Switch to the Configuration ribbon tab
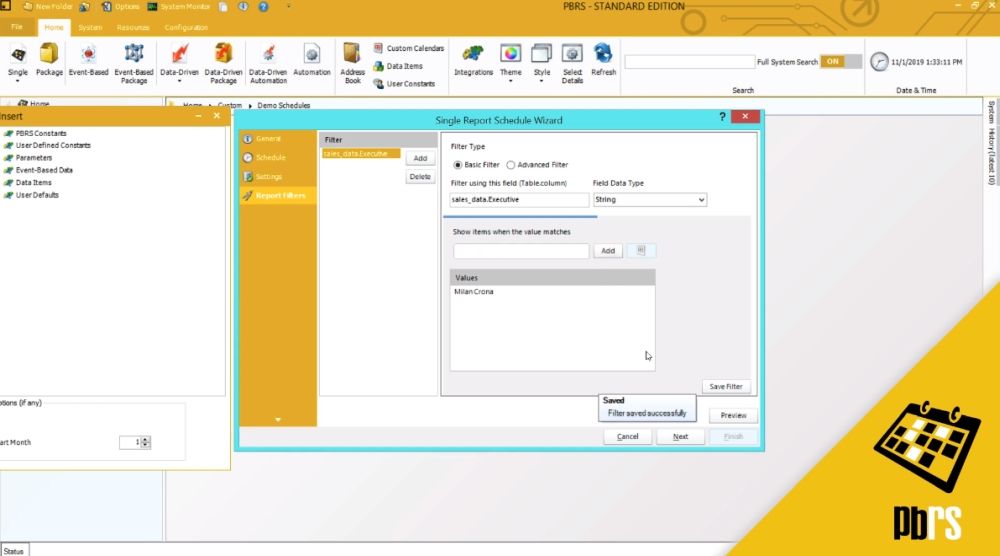The width and height of the screenshot is (1000, 556). pyautogui.click(x=186, y=27)
